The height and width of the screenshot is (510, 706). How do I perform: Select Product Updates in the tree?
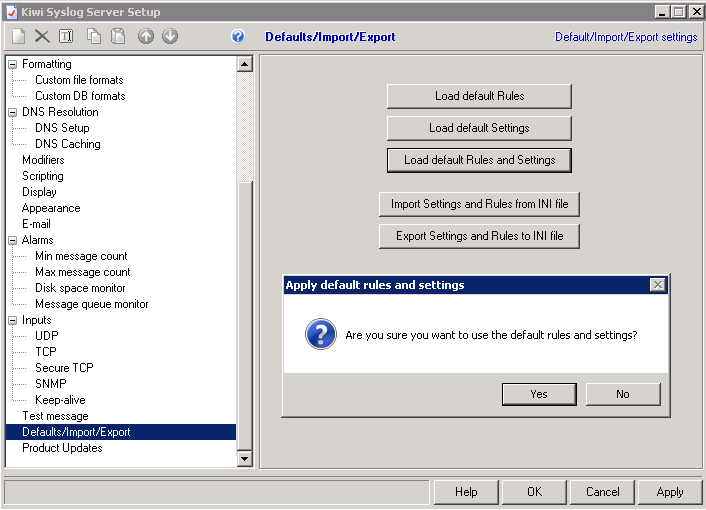[62, 448]
